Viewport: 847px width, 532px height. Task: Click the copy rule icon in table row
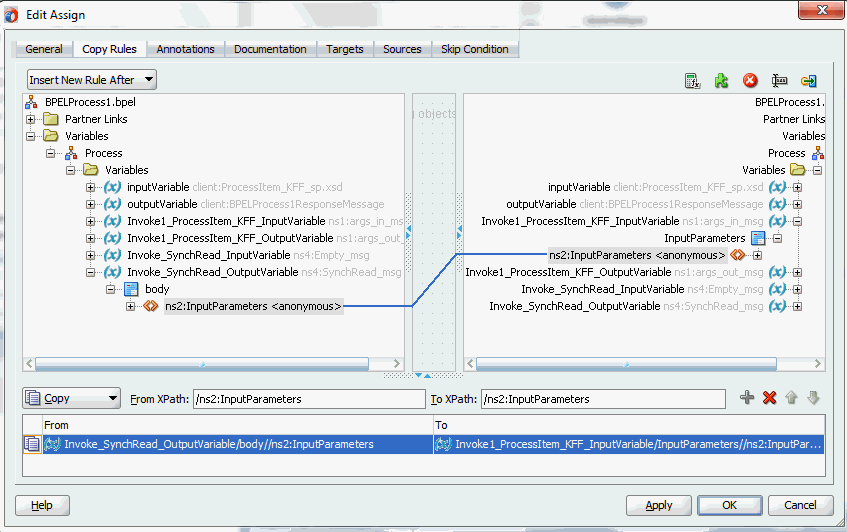[32, 444]
